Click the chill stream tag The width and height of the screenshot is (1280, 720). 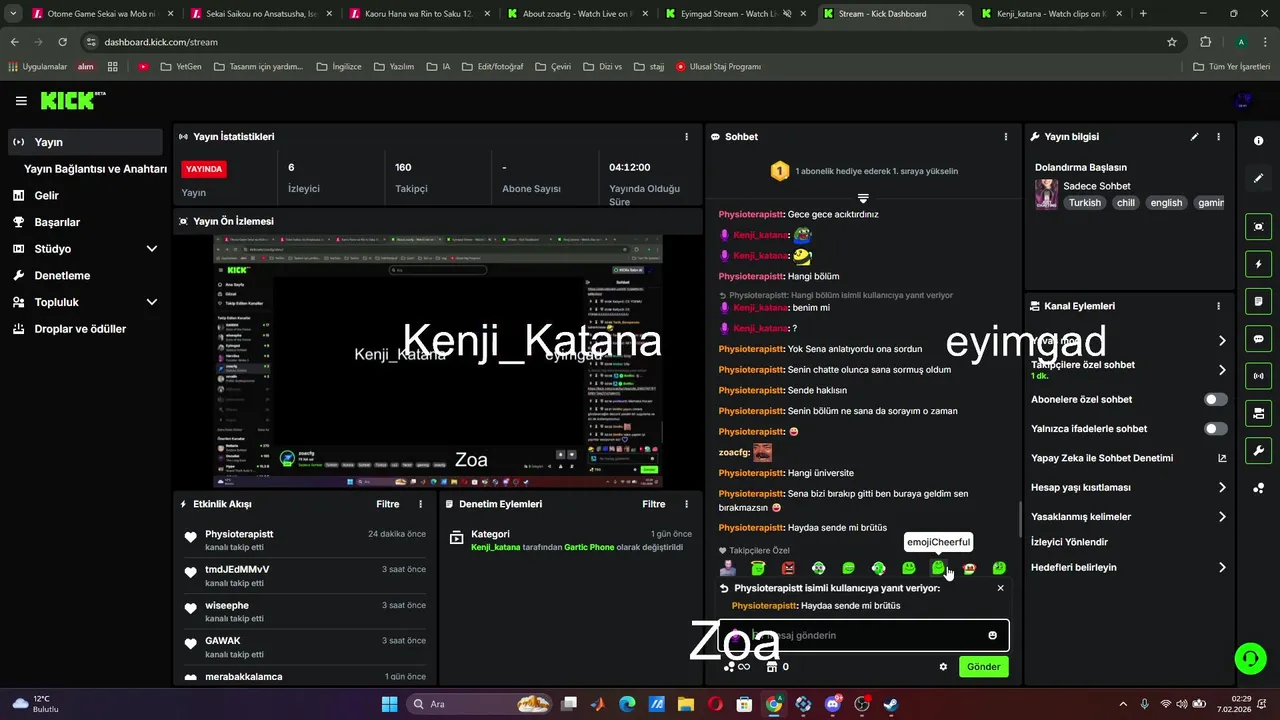click(x=1126, y=203)
